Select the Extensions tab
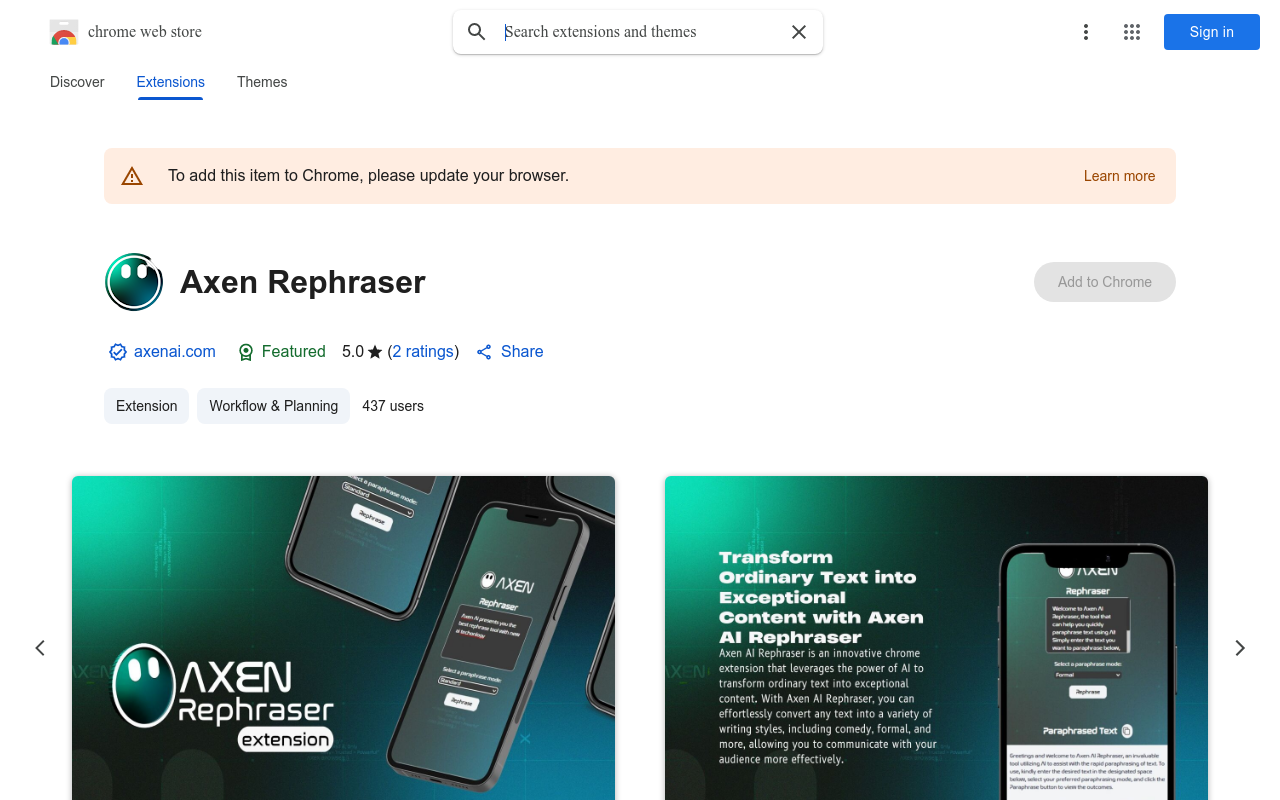This screenshot has width=1280, height=800. (171, 82)
